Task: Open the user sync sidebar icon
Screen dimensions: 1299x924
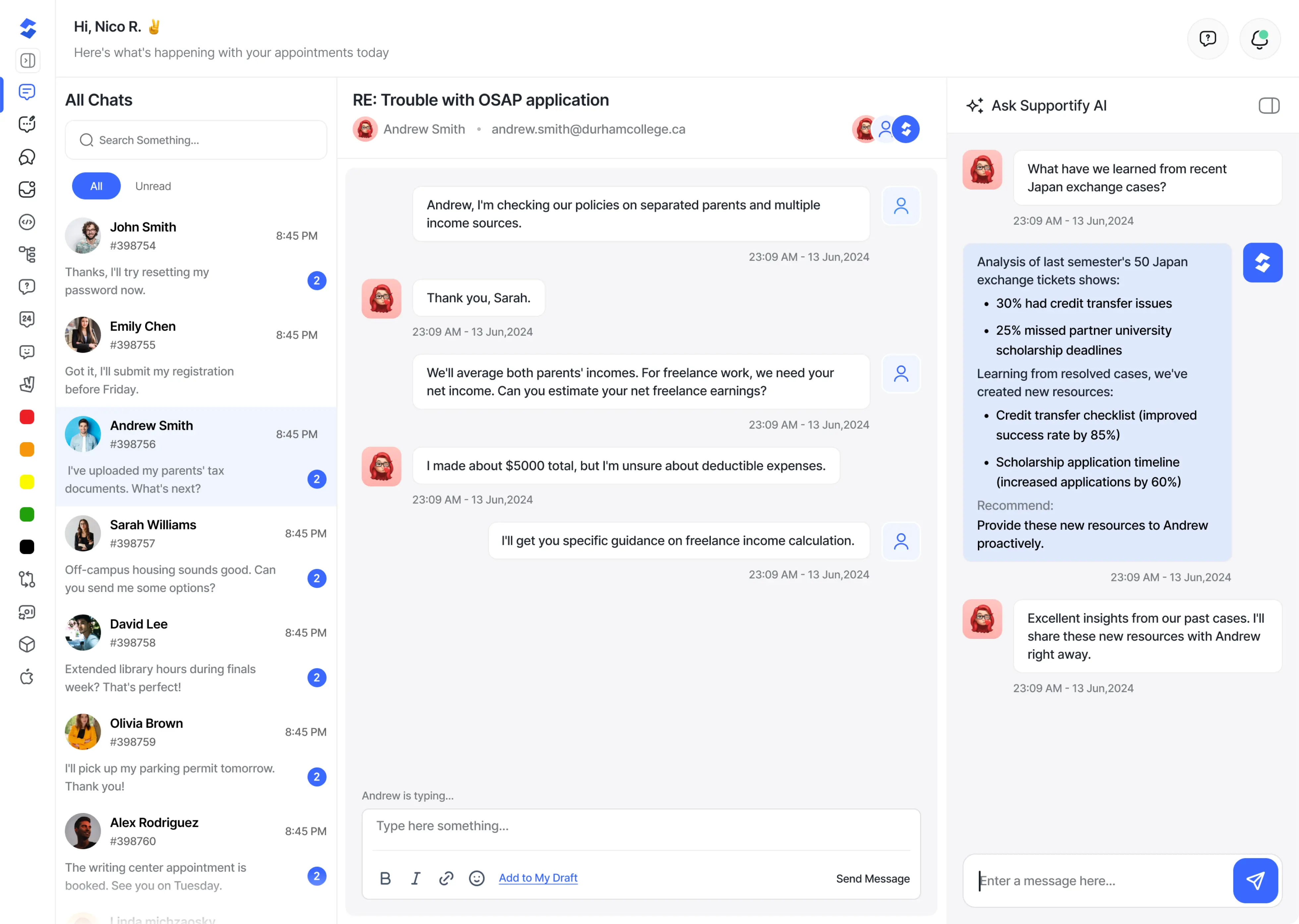Action: click(27, 612)
